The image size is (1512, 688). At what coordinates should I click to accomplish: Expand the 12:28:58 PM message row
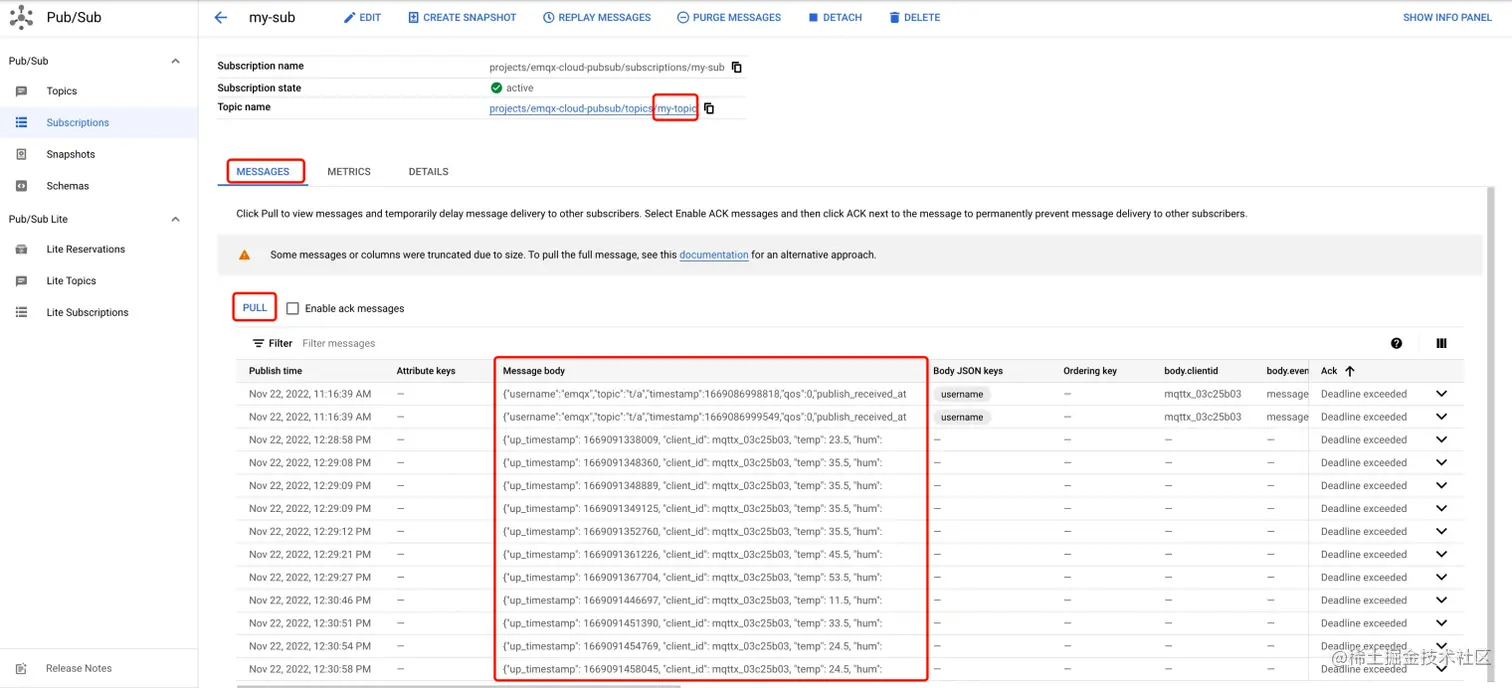pos(1441,440)
